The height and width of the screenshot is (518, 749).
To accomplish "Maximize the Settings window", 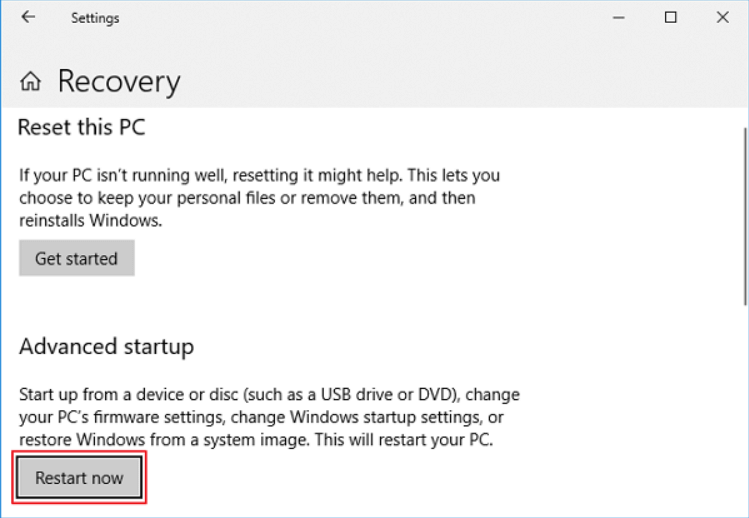I will click(671, 17).
